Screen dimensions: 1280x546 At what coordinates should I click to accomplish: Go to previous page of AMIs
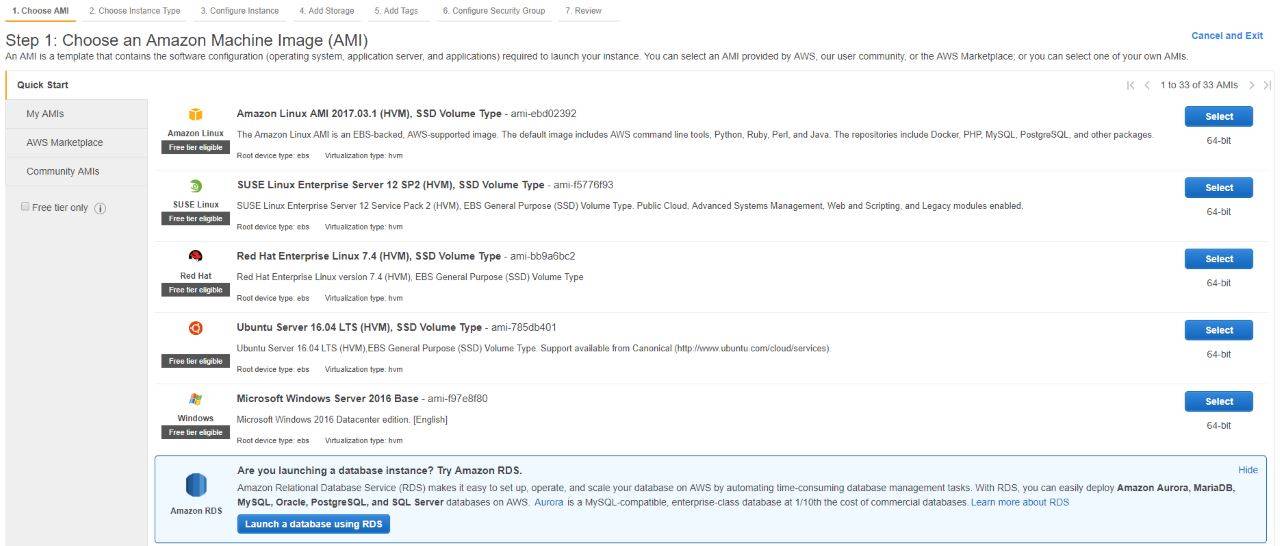click(1147, 85)
